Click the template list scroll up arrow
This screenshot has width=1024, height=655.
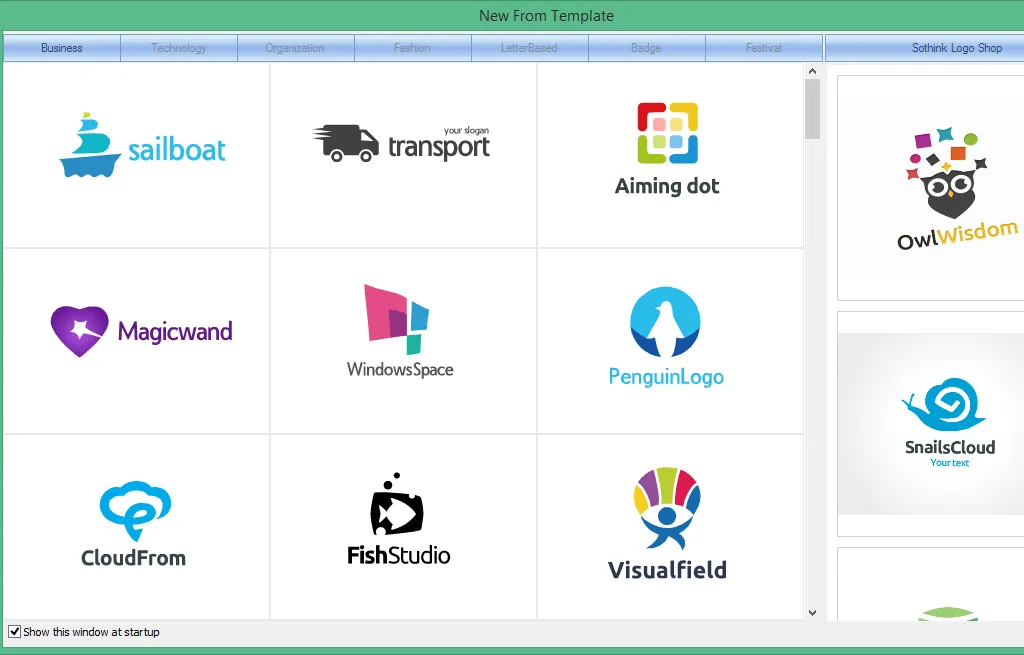click(812, 71)
